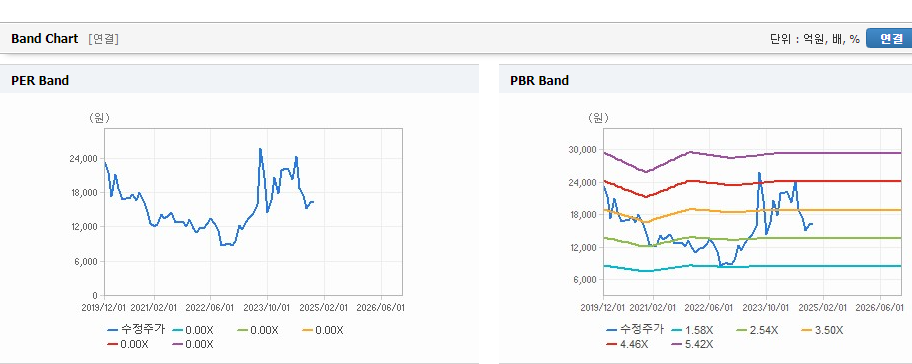Toggle the 1.58X legend entry
912x364 pixels.
[x=692, y=330]
